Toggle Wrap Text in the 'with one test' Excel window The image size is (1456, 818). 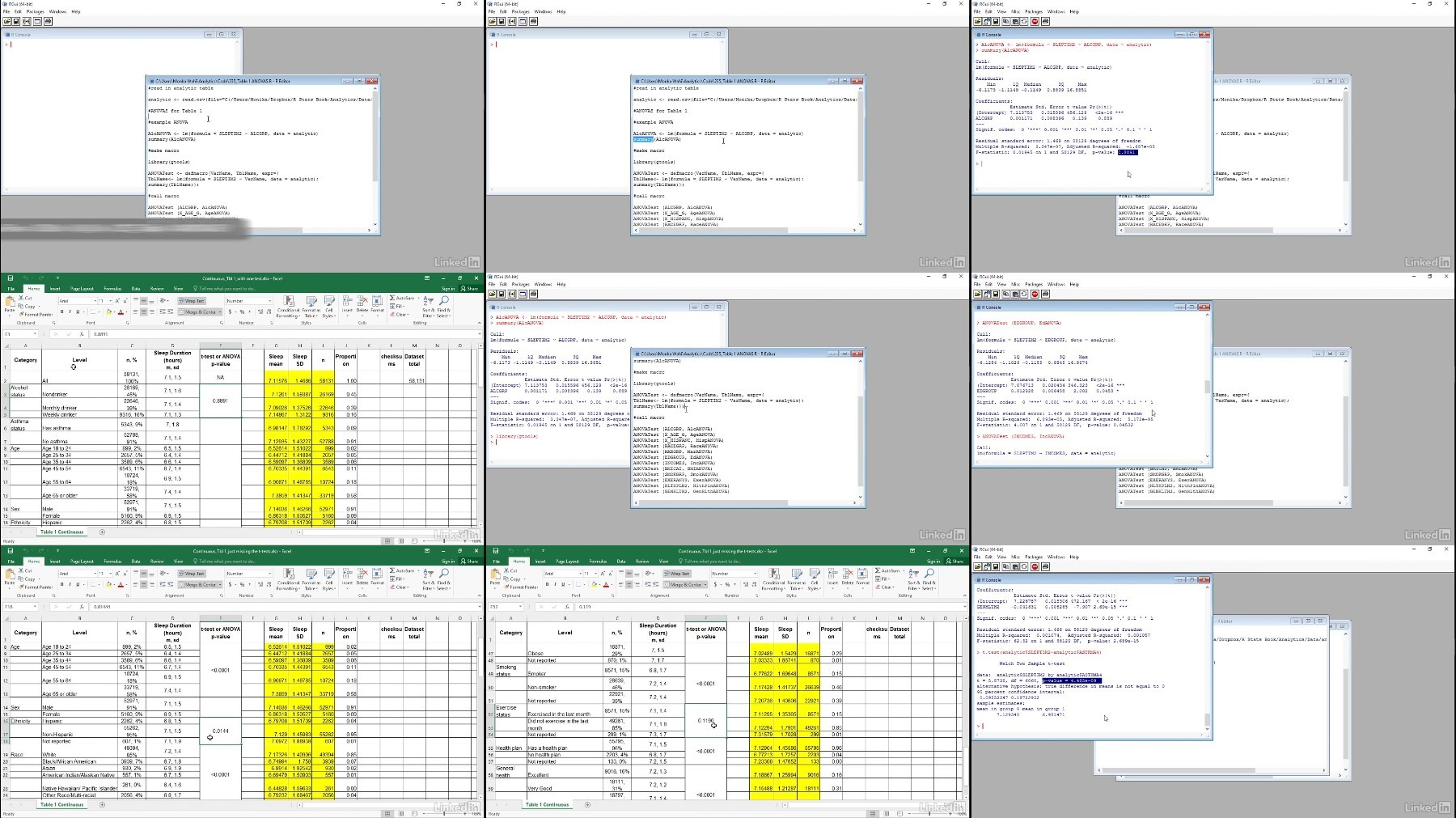[x=191, y=301]
